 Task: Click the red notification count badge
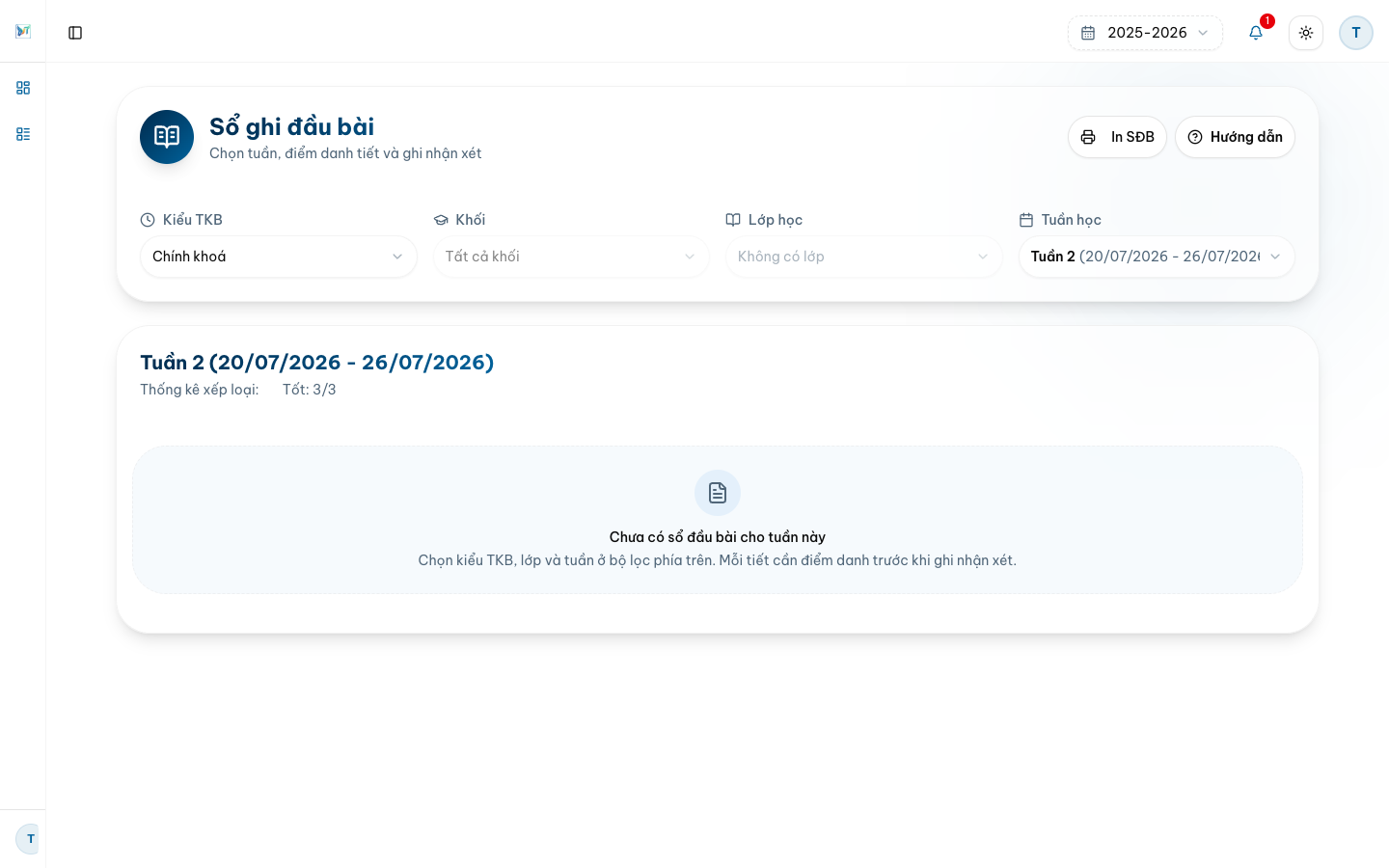(x=1267, y=21)
